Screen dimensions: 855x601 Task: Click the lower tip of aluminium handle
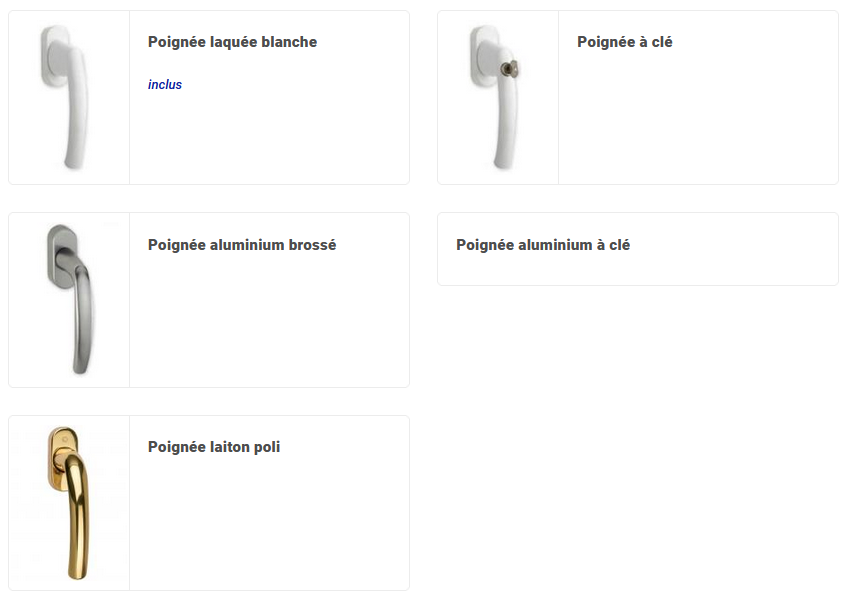(81, 364)
